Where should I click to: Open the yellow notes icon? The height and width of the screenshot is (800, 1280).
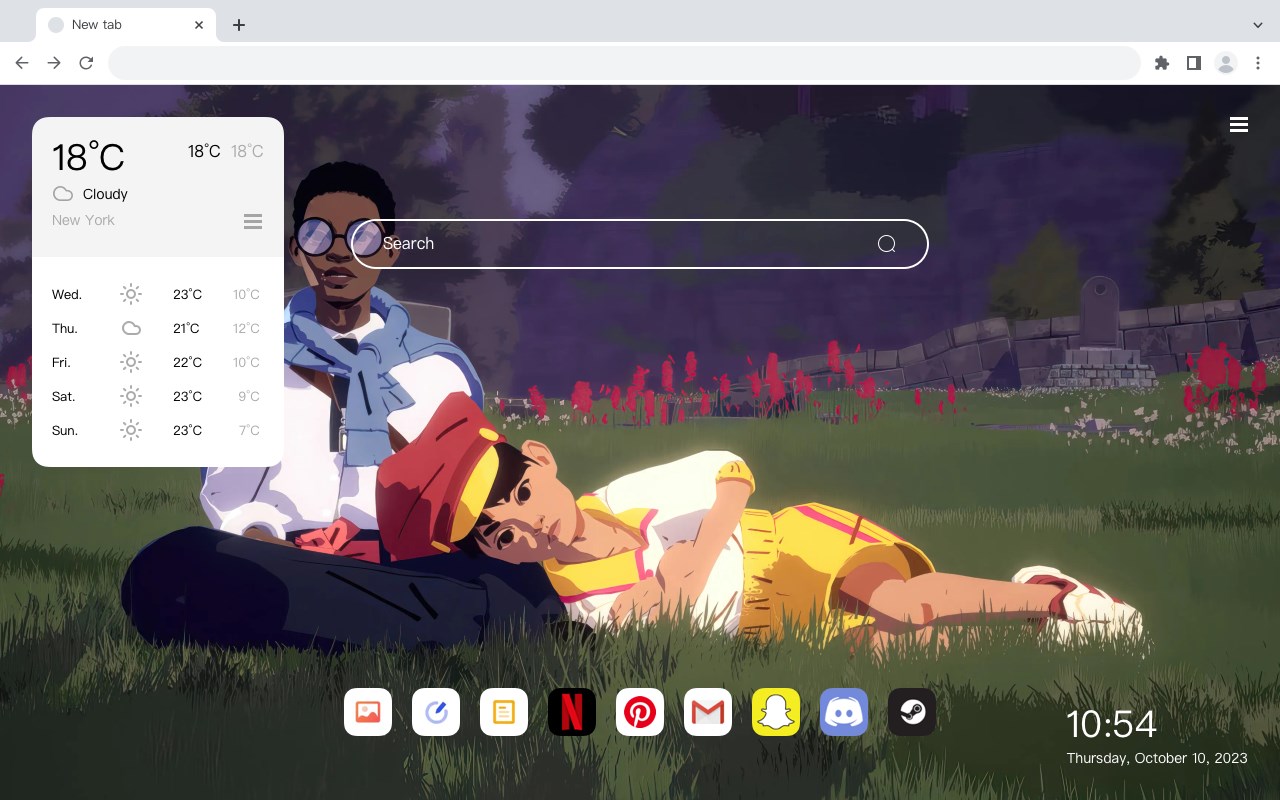click(x=504, y=712)
